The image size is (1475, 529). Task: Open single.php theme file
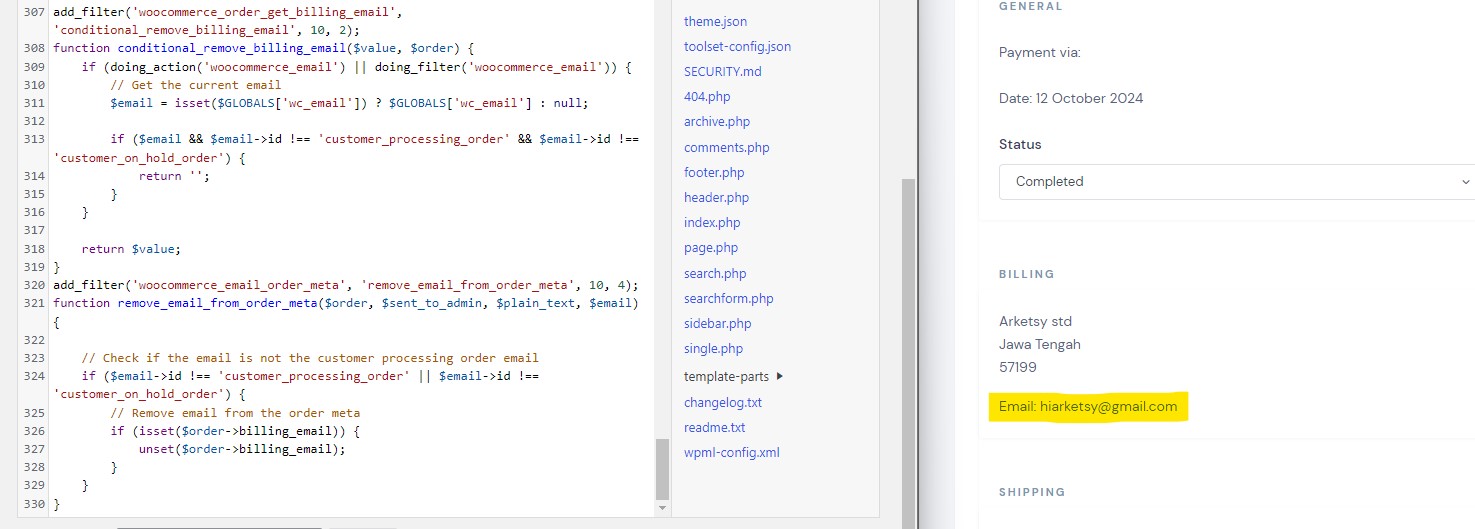coord(714,348)
